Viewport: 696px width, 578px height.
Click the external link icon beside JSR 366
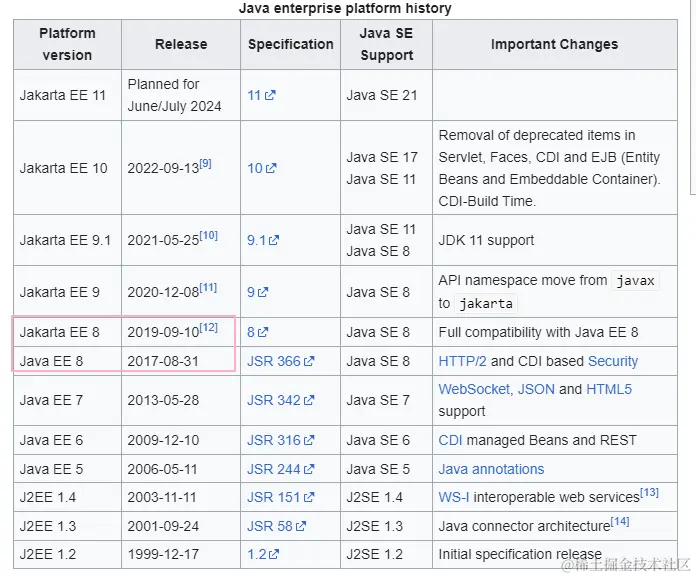[x=309, y=361]
